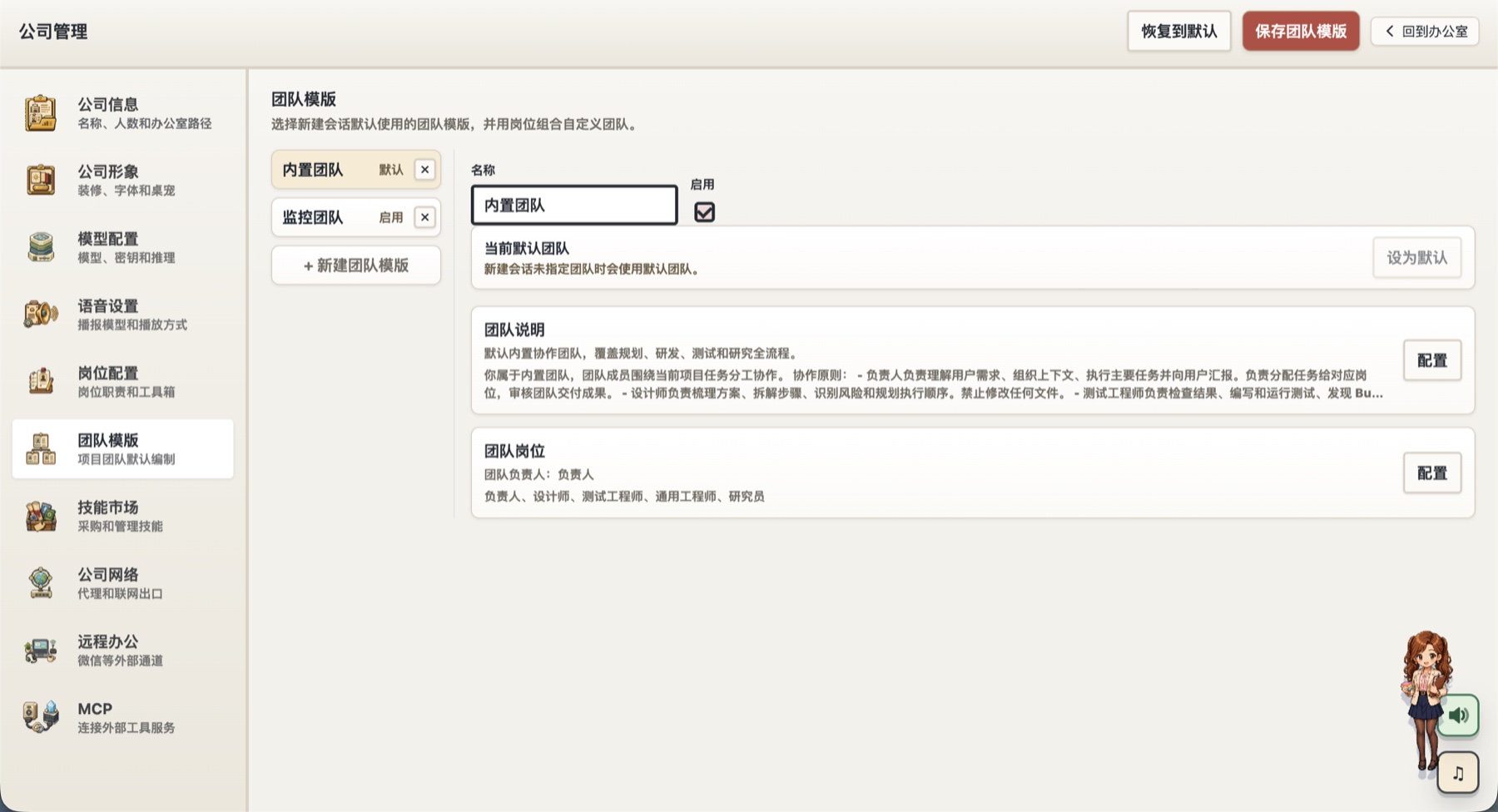
Task: Open the 公司信息 sidebar icon
Action: [x=40, y=113]
